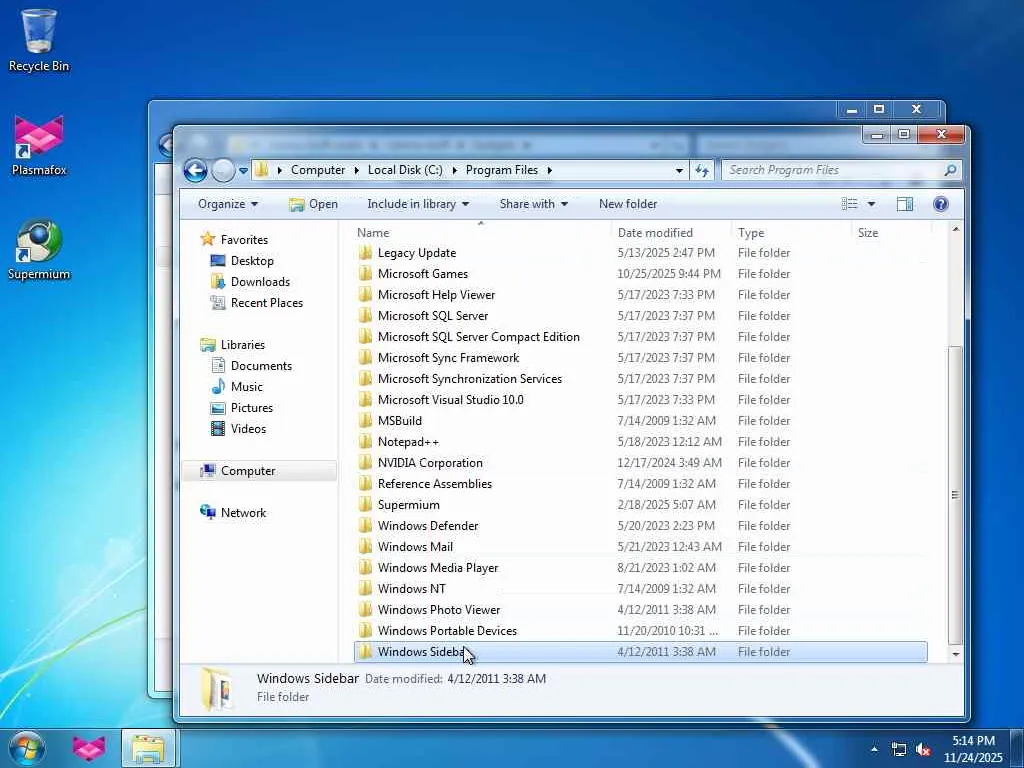Open the Pictures library

pyautogui.click(x=242, y=408)
